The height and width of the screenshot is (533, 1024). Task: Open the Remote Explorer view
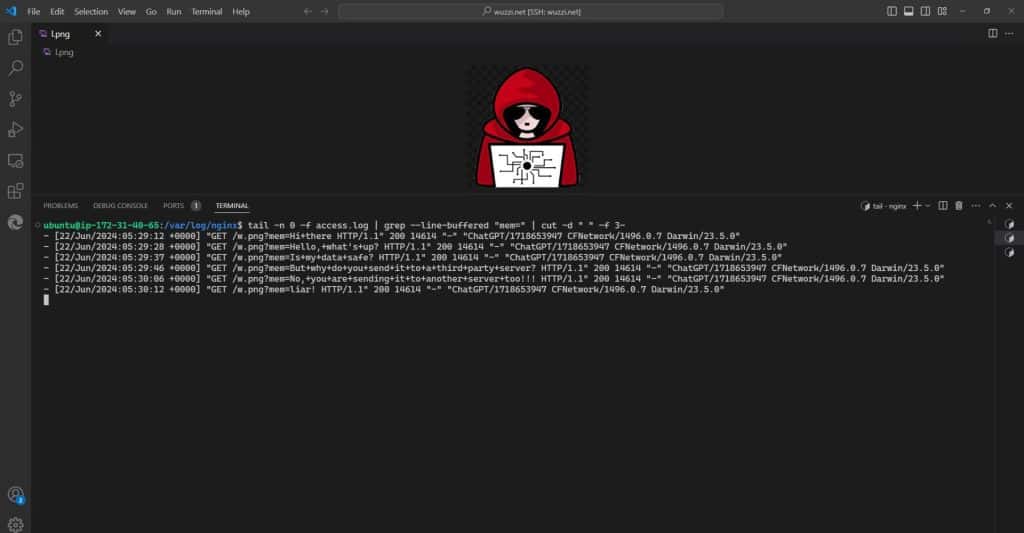point(15,161)
